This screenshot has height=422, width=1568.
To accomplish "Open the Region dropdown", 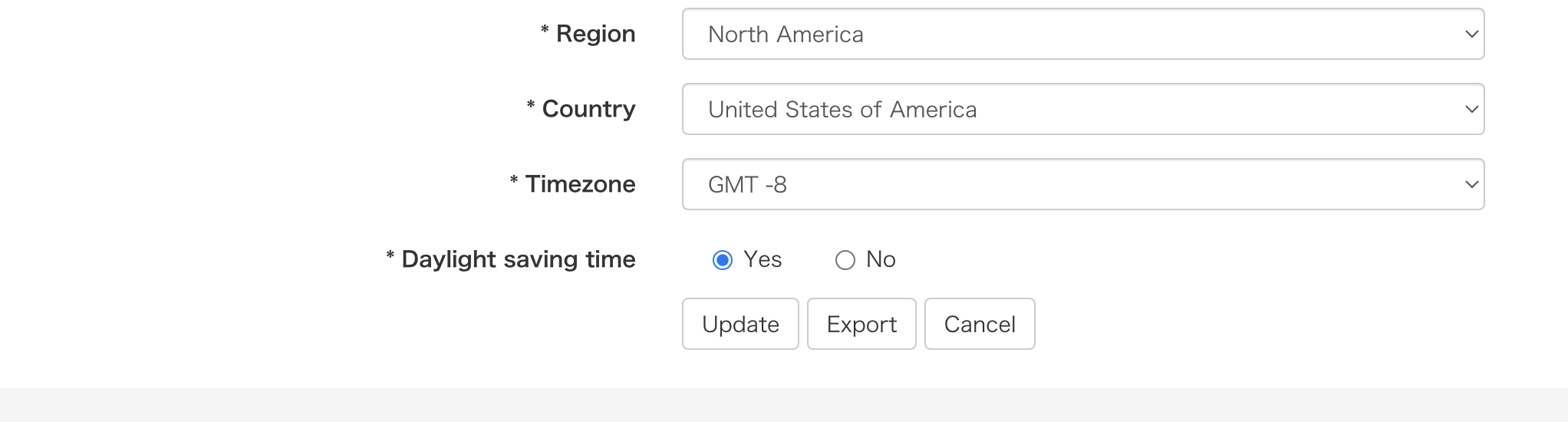I will pyautogui.click(x=1082, y=34).
